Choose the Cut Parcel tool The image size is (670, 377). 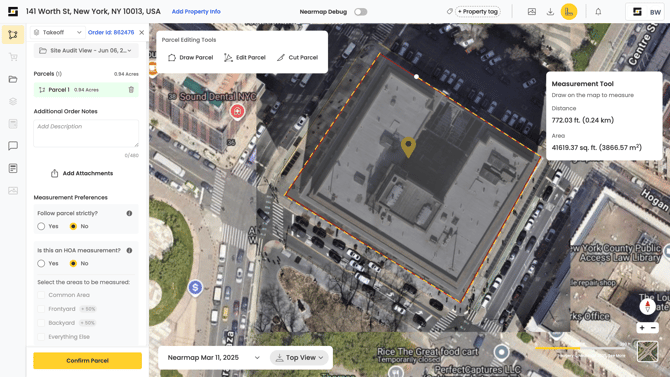coord(297,57)
